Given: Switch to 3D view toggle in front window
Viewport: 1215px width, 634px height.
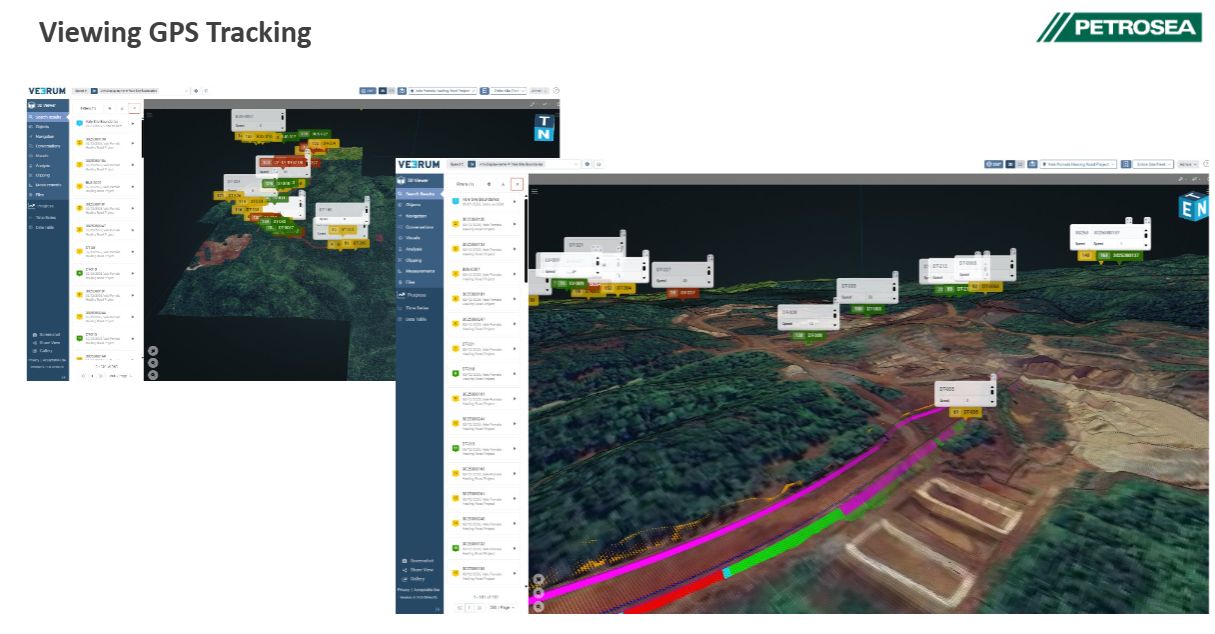Looking at the screenshot, I should coord(1008,164).
